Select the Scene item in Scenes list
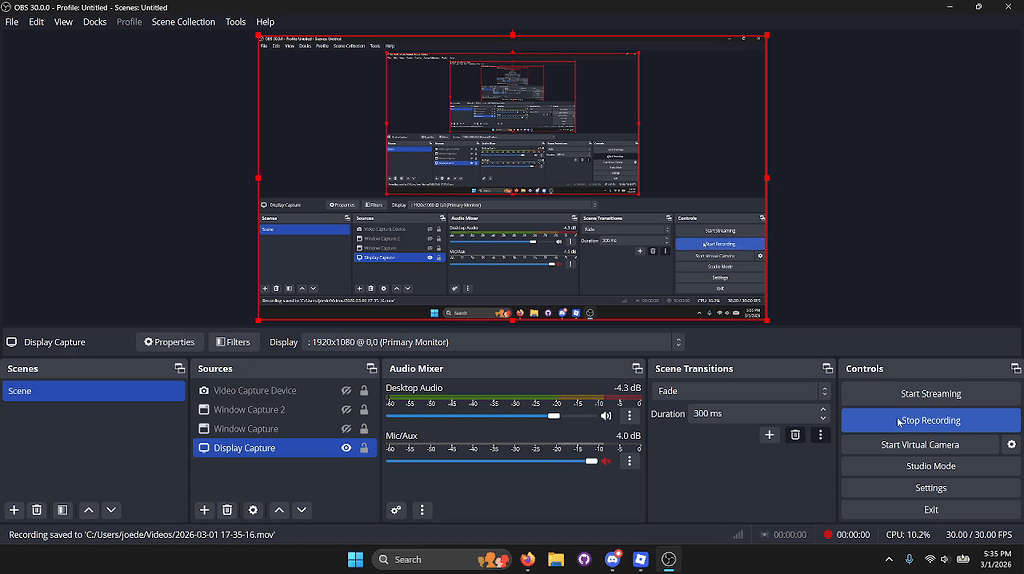The width and height of the screenshot is (1024, 574). [x=94, y=391]
